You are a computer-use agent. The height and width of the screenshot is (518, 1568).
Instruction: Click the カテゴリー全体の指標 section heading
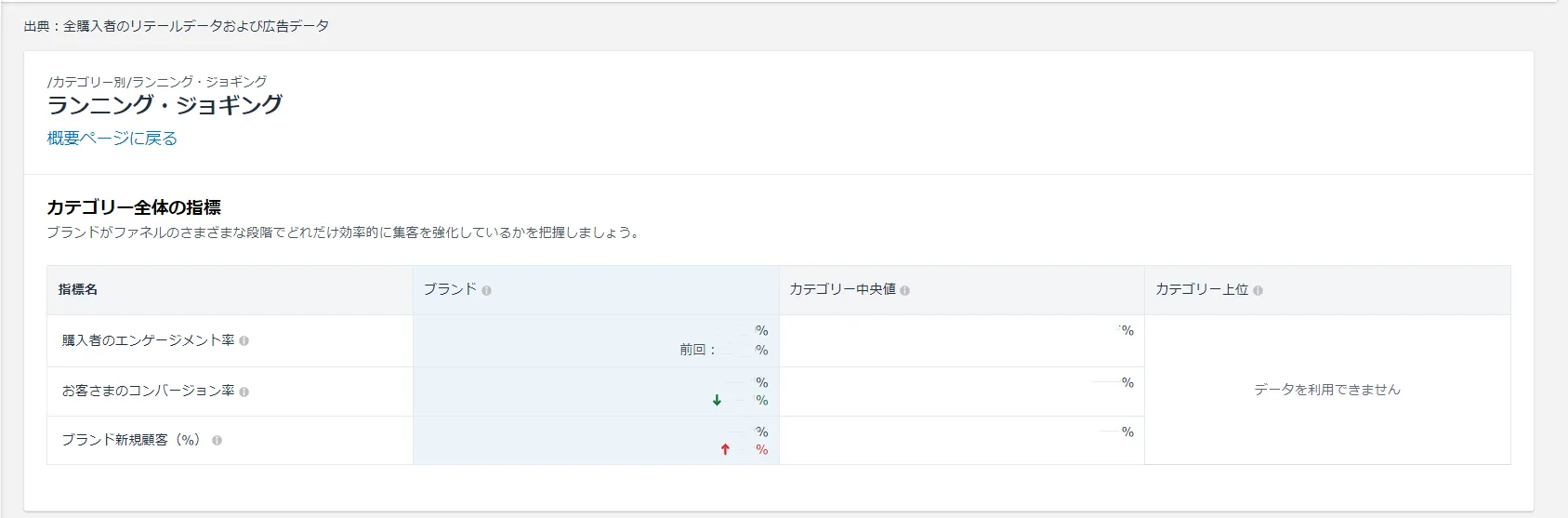point(134,207)
